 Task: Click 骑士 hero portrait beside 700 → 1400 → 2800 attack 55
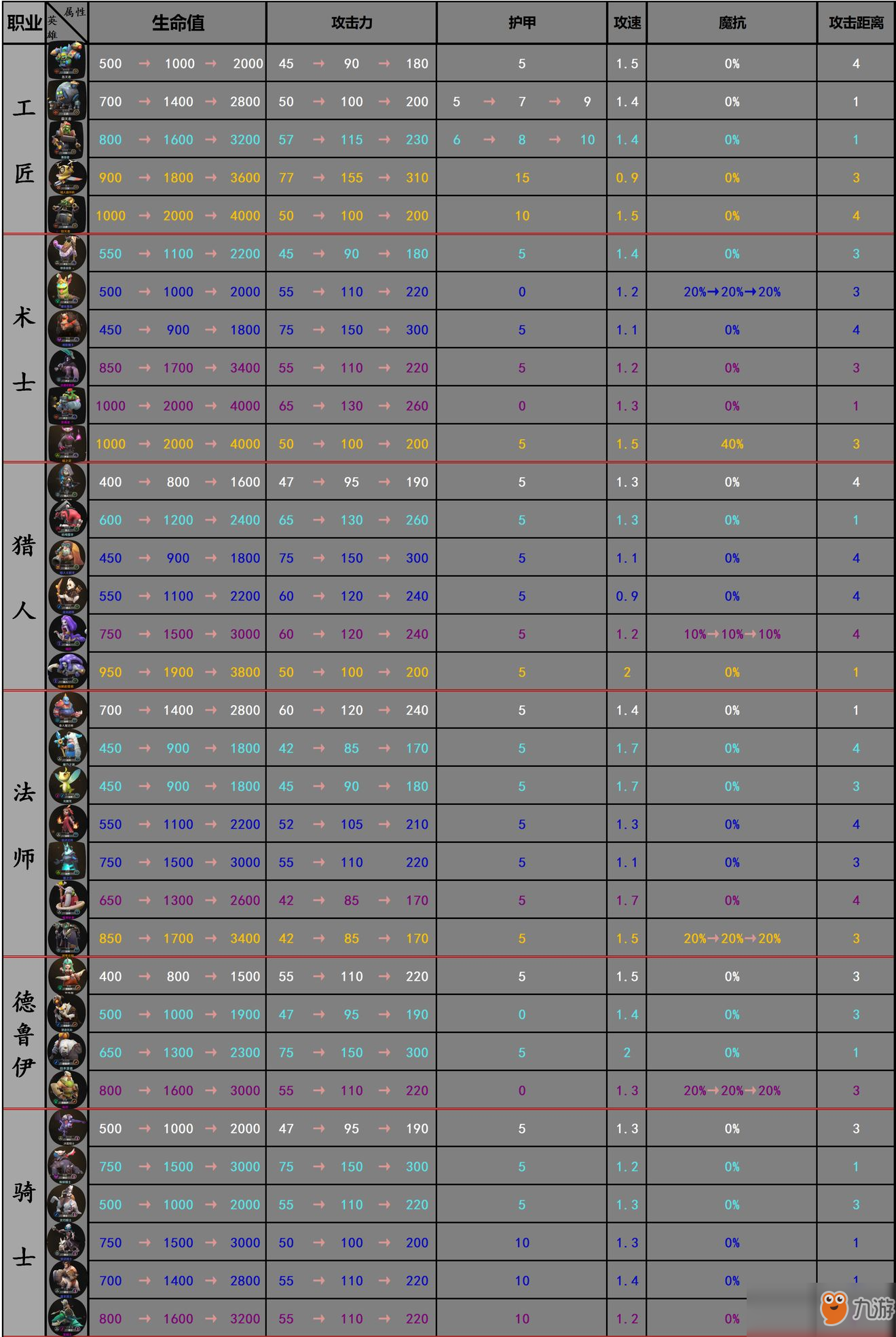point(67,1279)
